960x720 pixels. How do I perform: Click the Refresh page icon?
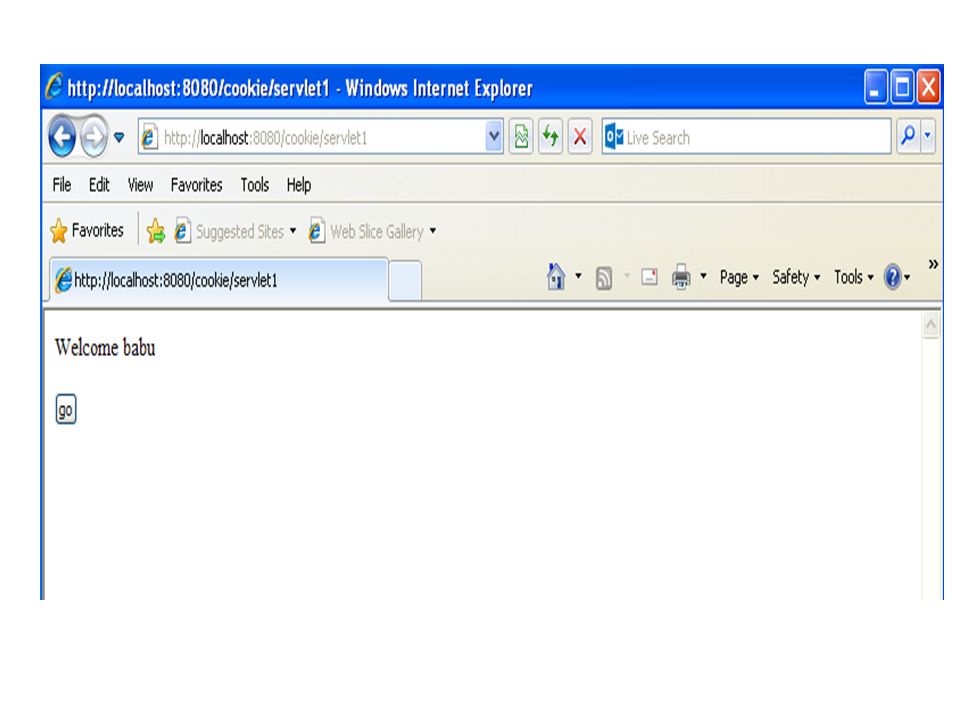(x=550, y=137)
